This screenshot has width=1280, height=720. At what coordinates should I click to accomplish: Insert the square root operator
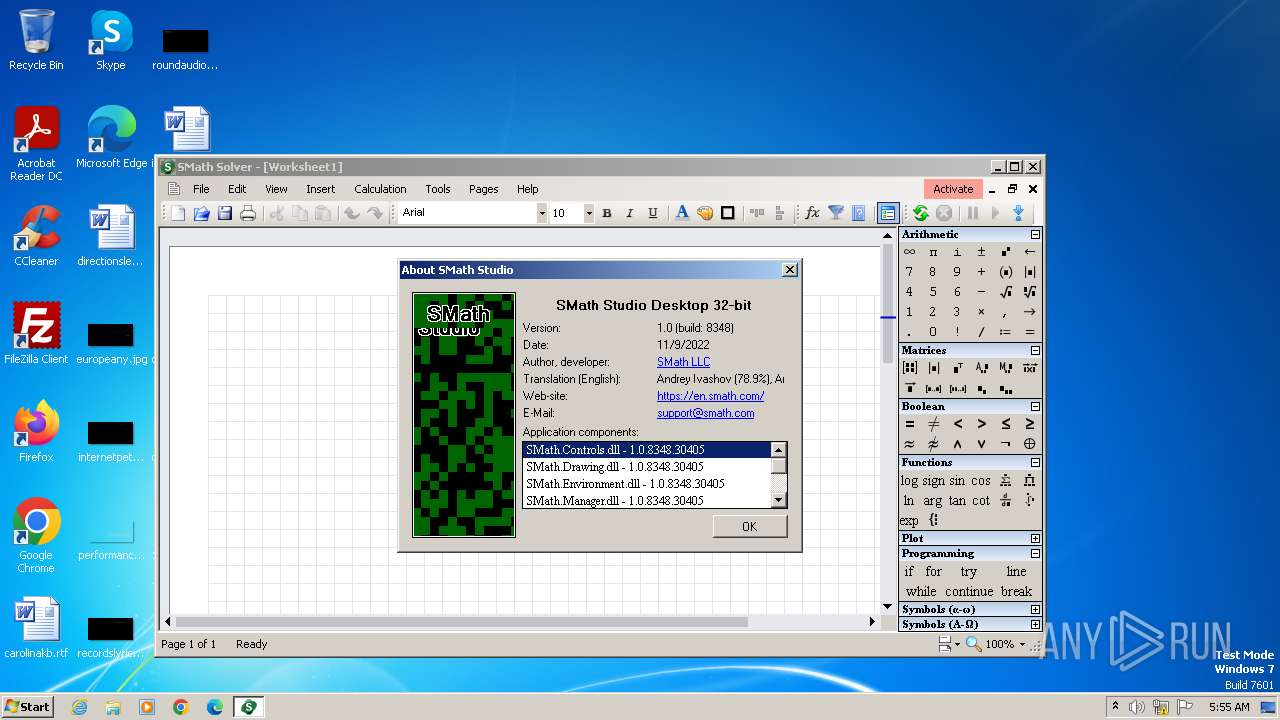(1006, 292)
